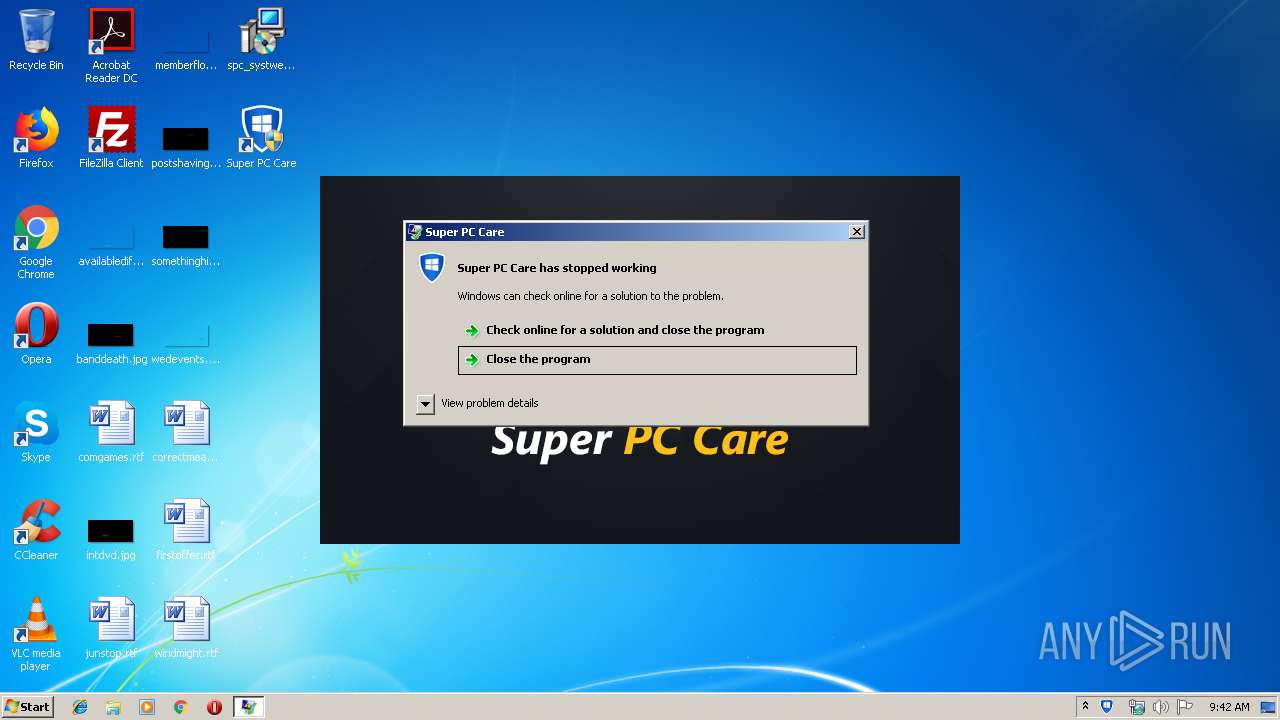Open the clock showing 9:42 AM
This screenshot has height=720, width=1280.
1229,707
